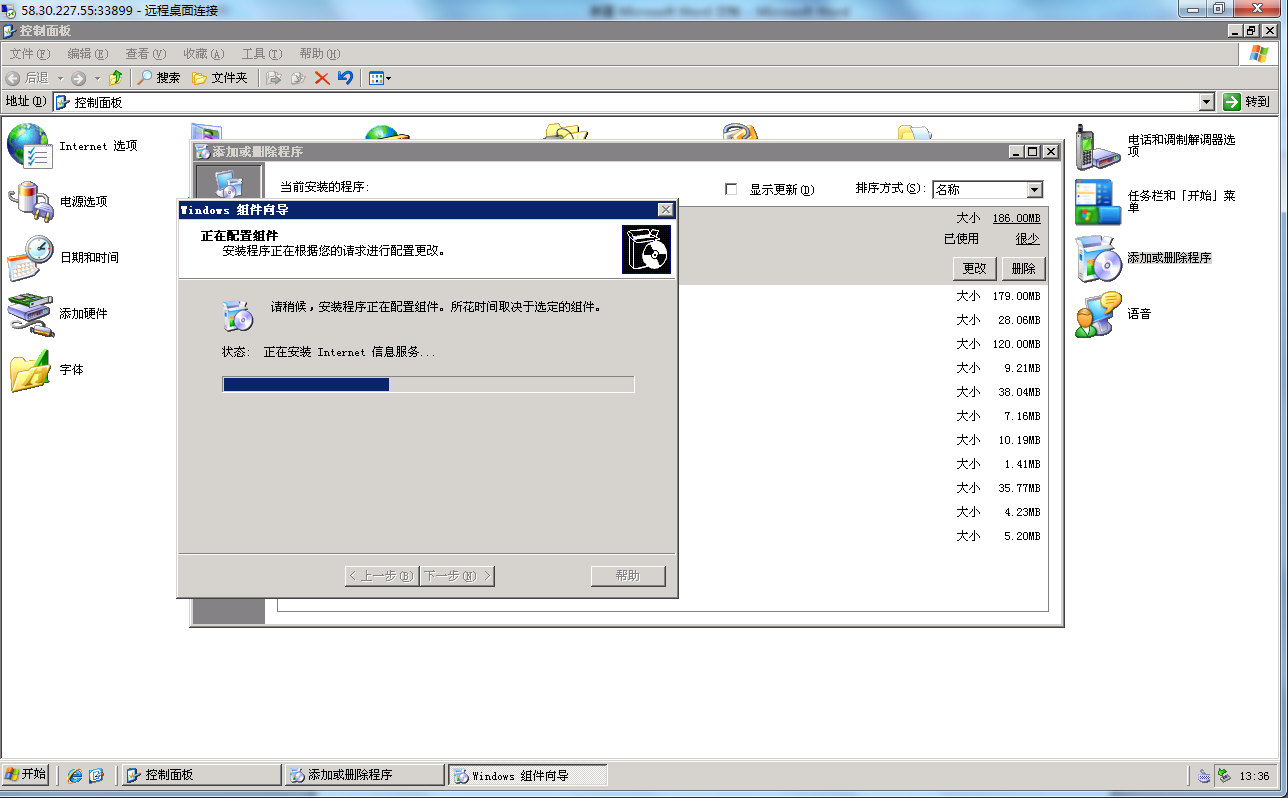Click the 更改 button
The image size is (1288, 798).
click(x=974, y=268)
